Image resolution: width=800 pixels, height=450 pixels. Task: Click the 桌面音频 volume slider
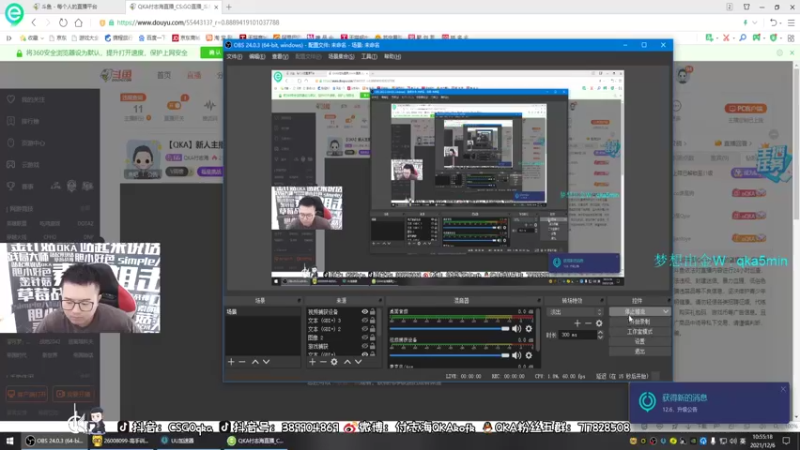click(449, 329)
